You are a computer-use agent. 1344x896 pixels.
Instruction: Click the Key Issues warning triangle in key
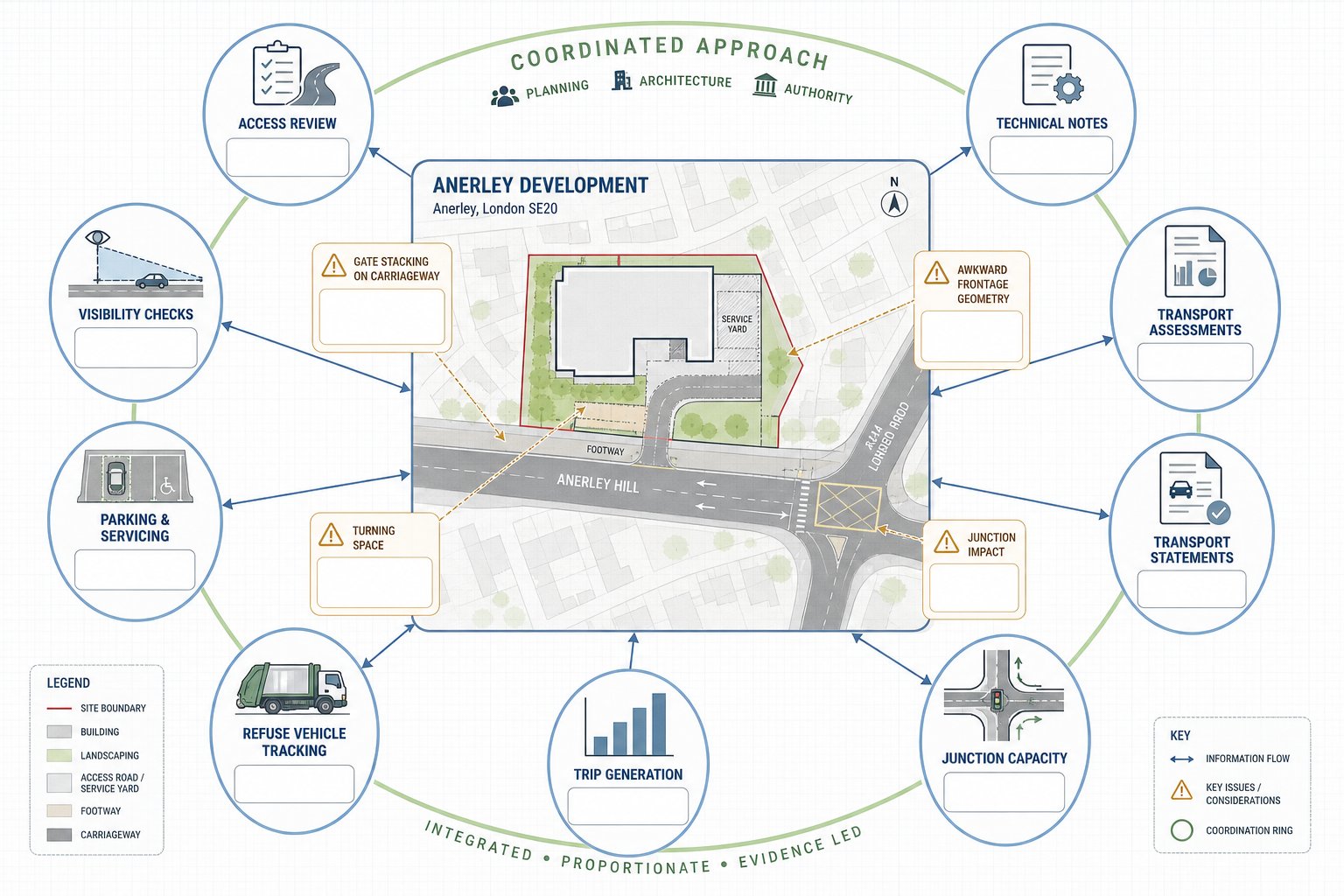(1182, 790)
